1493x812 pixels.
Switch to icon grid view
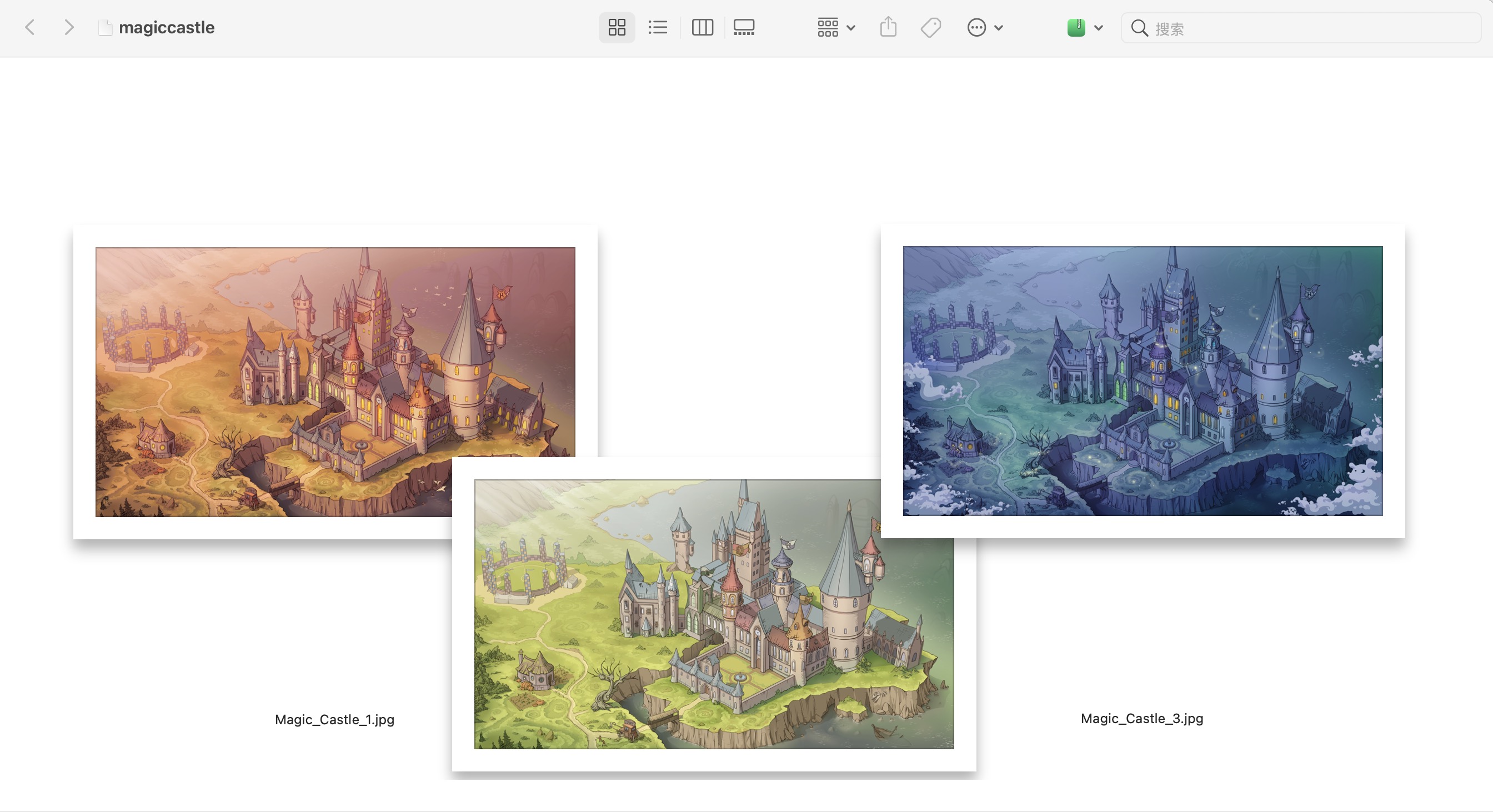617,27
